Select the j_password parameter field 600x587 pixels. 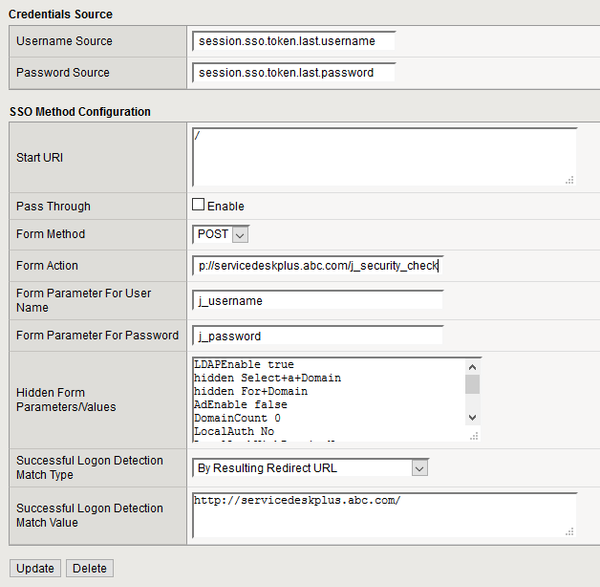317,335
